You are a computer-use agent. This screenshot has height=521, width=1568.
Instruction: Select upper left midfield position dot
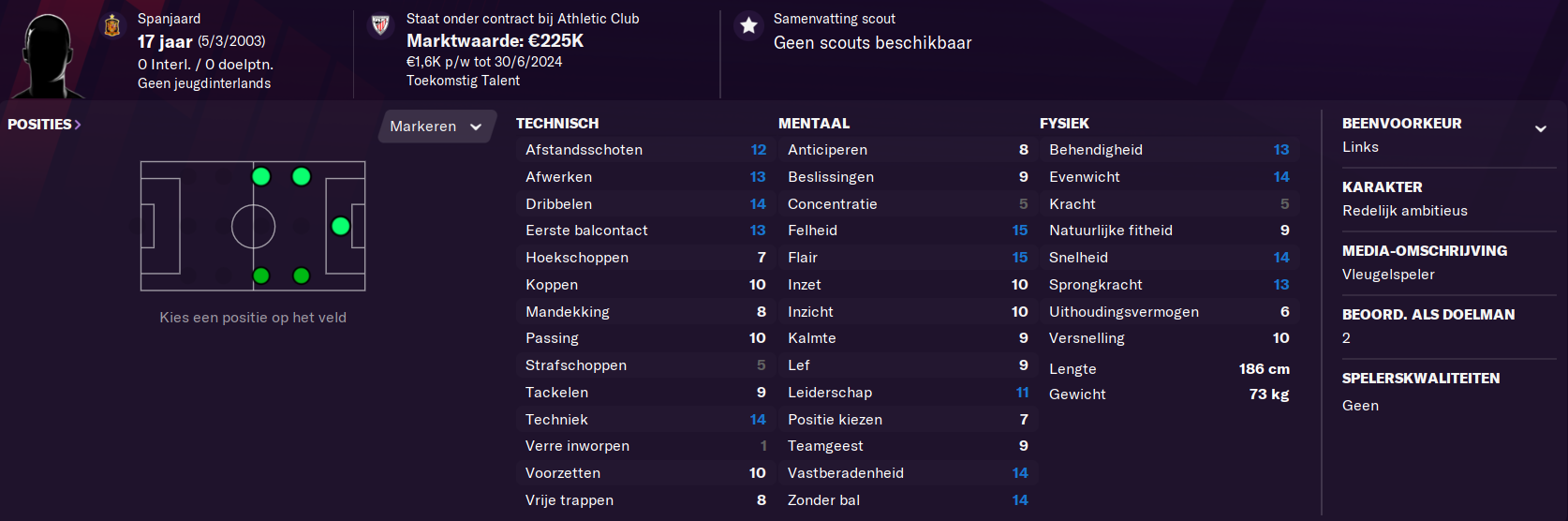(261, 176)
